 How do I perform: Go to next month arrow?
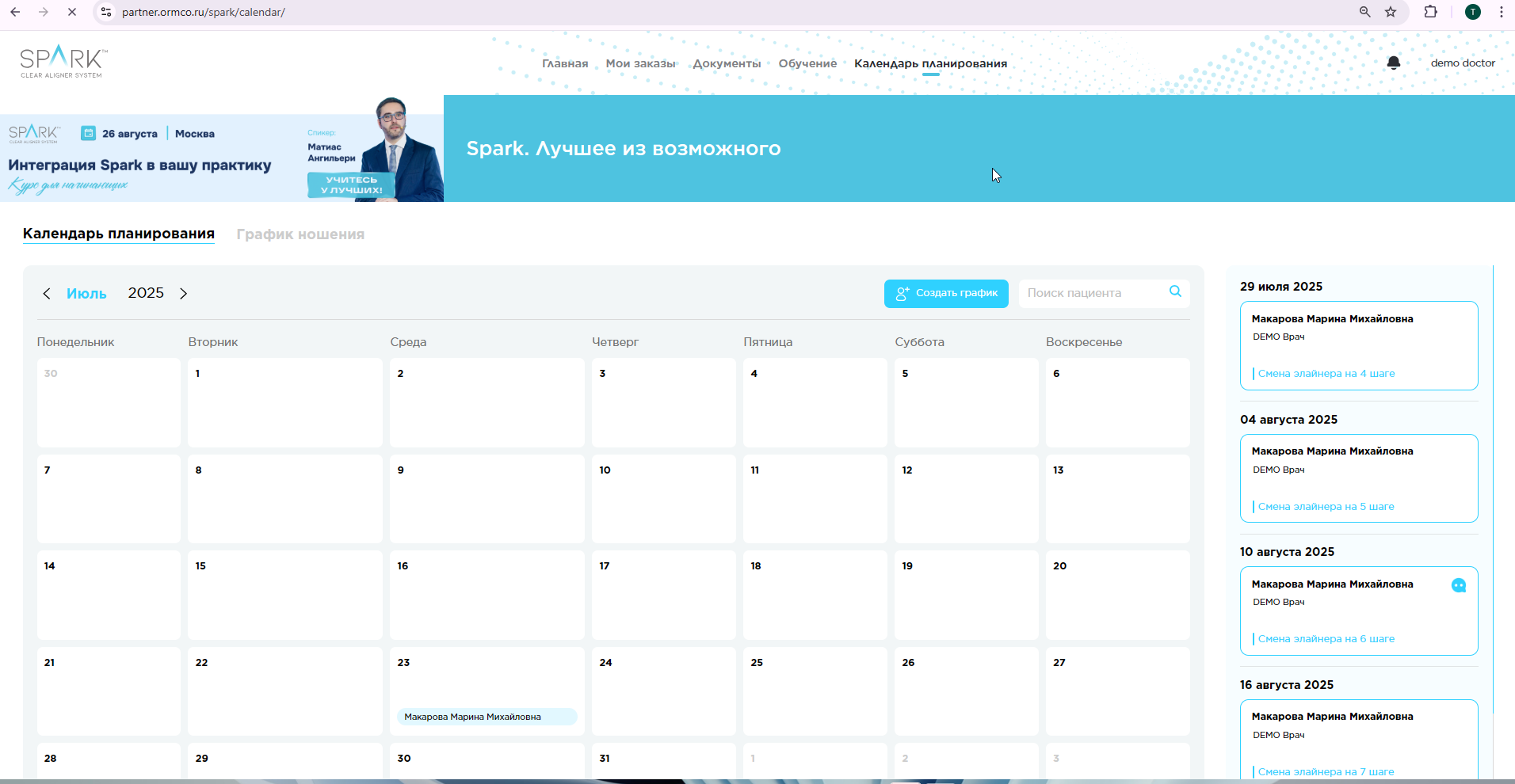[x=184, y=294]
